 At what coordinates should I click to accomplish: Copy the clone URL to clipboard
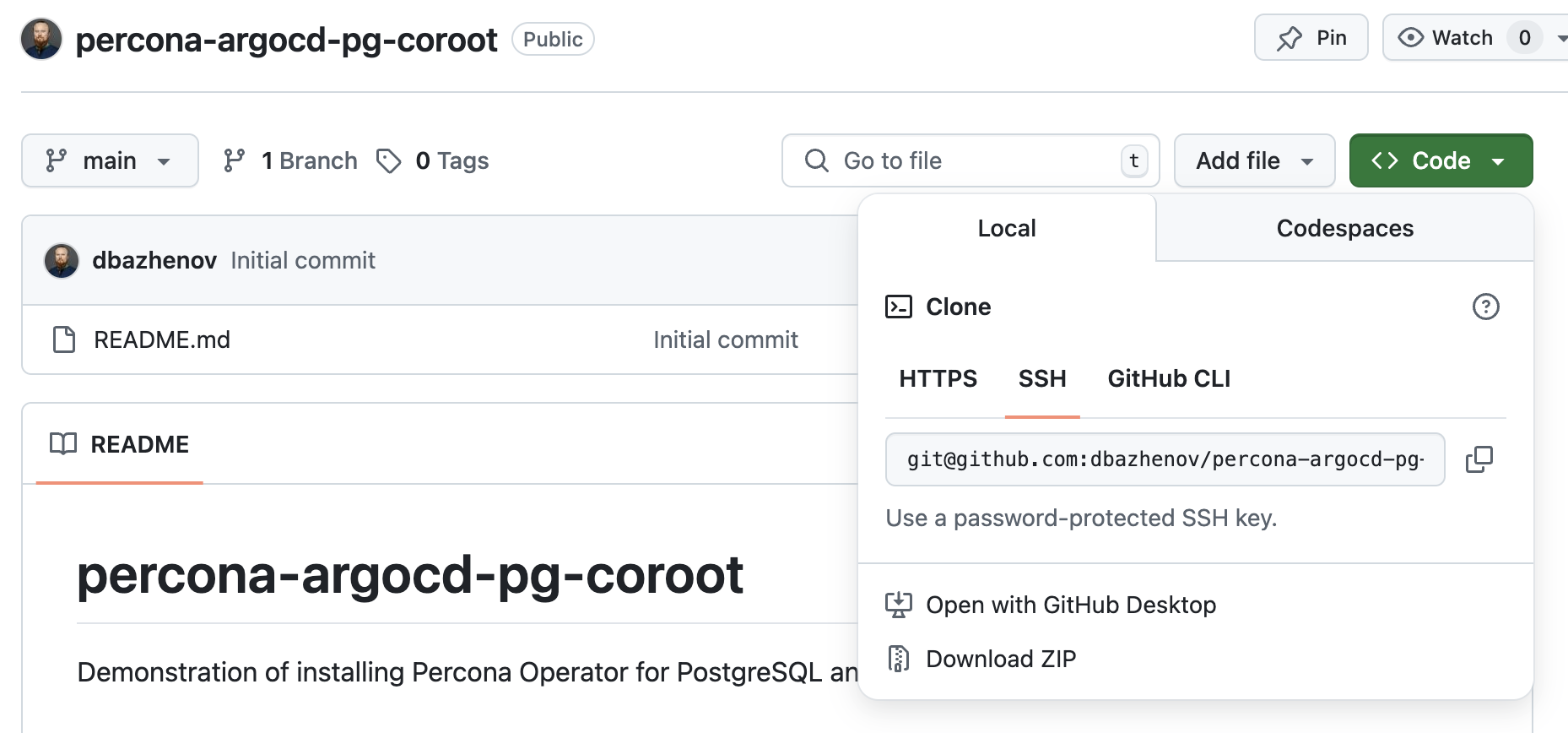point(1479,459)
